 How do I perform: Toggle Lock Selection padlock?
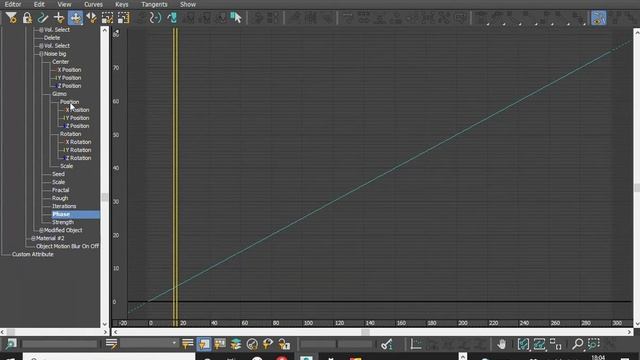point(27,18)
